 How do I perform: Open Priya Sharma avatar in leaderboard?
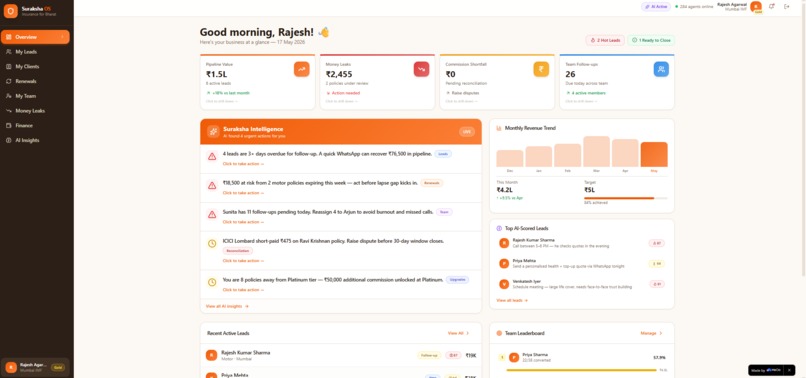tap(514, 357)
